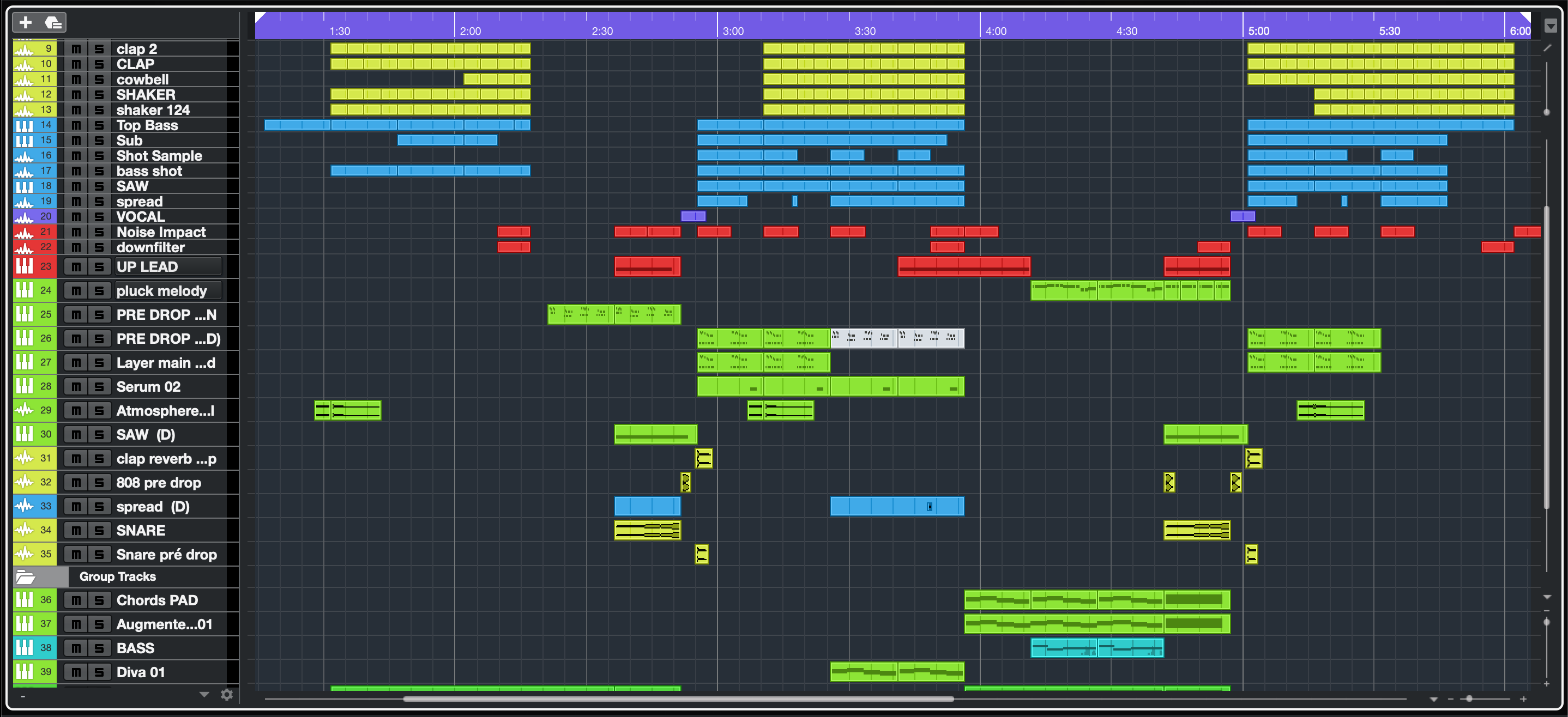The width and height of the screenshot is (1568, 717).
Task: Select the BASS instrument track icon
Action: [x=24, y=648]
